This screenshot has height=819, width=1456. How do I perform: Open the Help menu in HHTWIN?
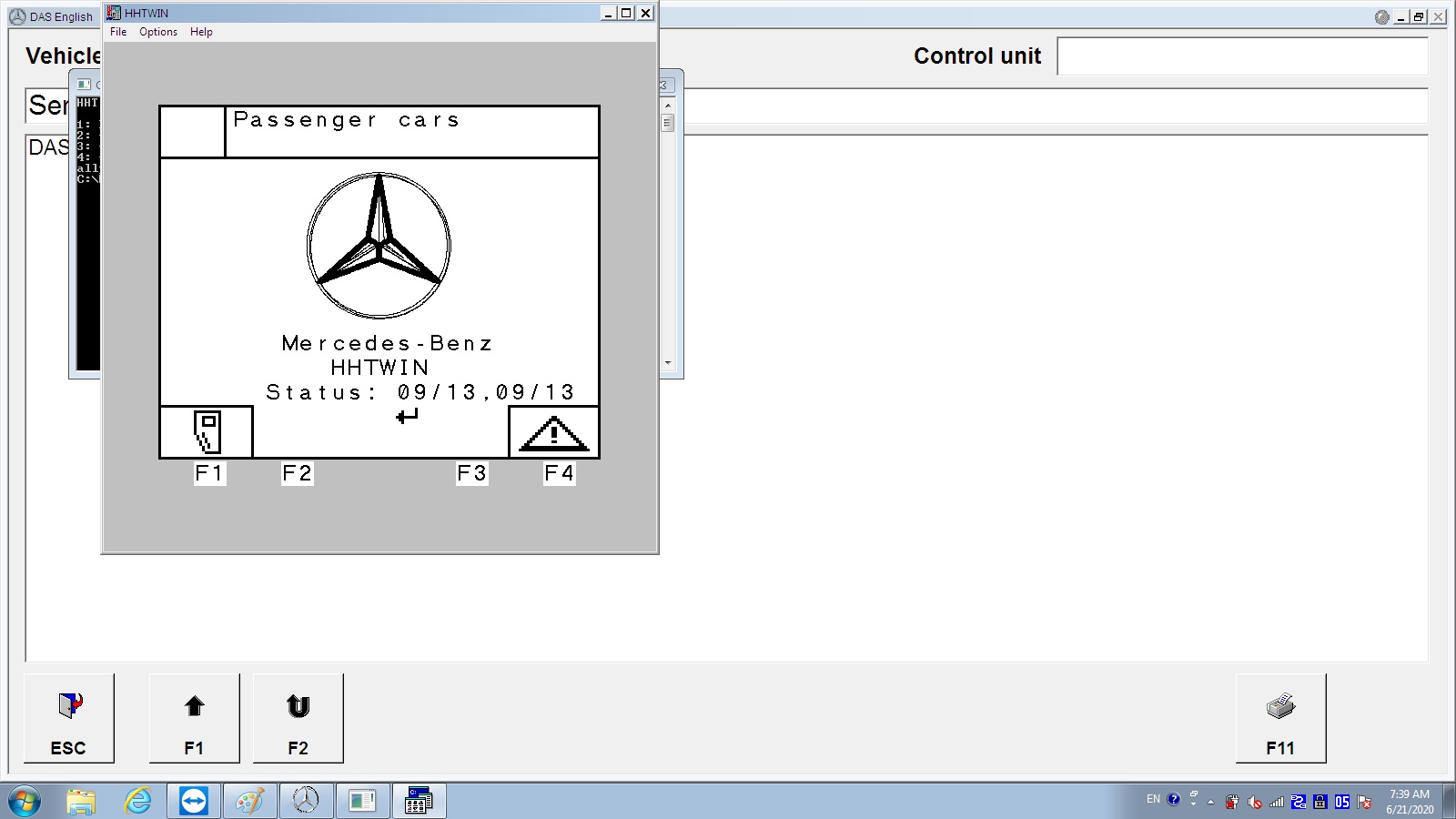coord(201,32)
